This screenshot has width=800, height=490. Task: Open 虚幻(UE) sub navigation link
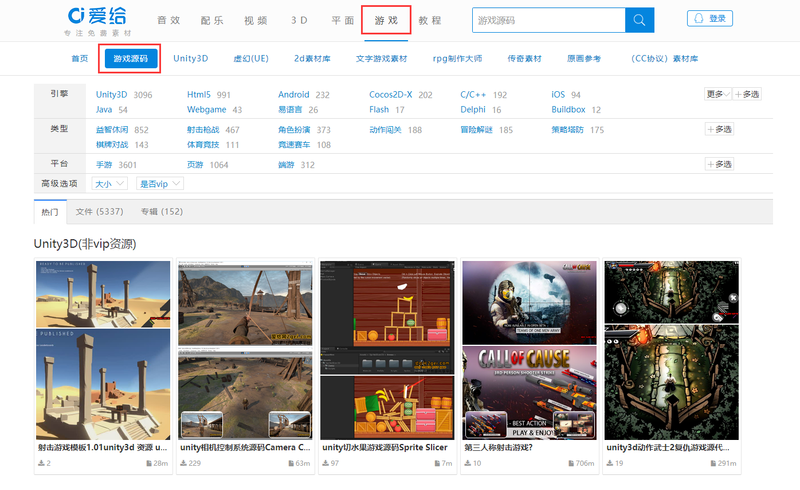[251, 59]
